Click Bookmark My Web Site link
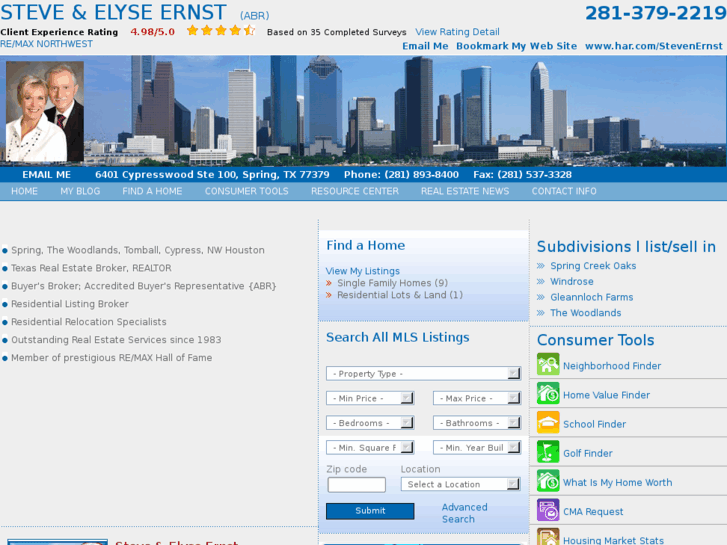727x545 pixels. click(517, 46)
